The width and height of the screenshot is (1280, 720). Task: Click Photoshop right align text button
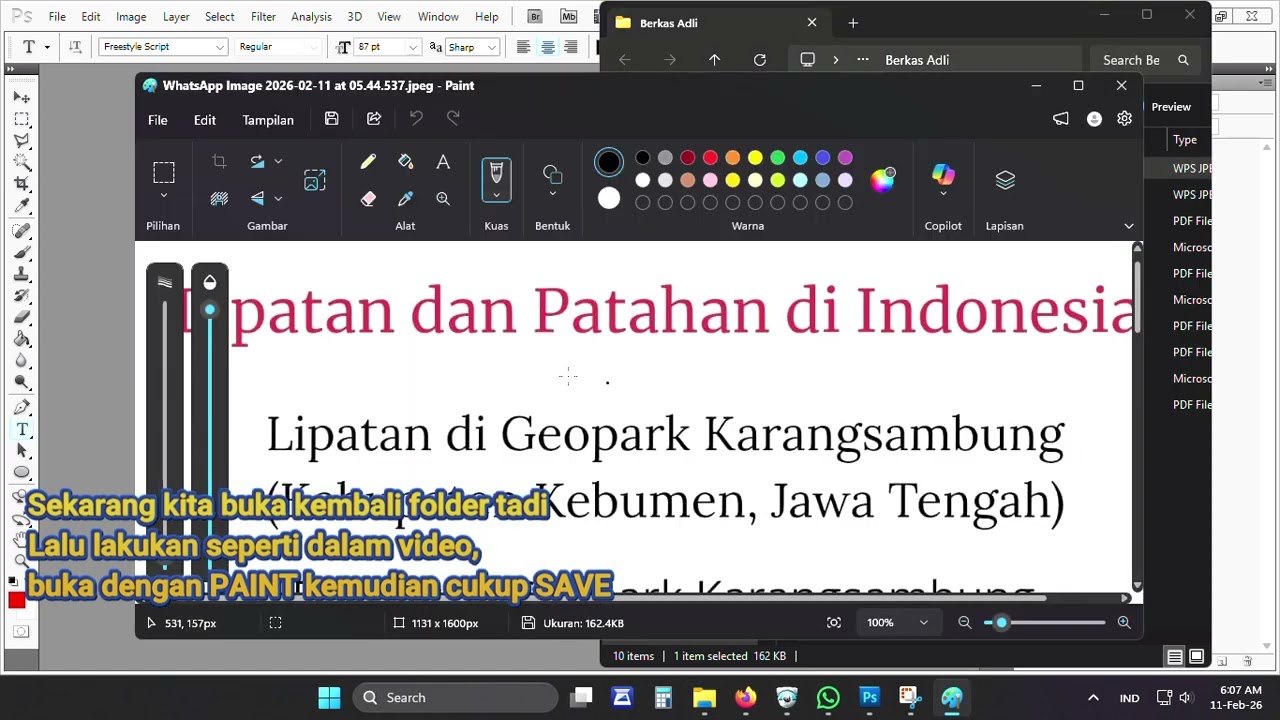coord(571,47)
